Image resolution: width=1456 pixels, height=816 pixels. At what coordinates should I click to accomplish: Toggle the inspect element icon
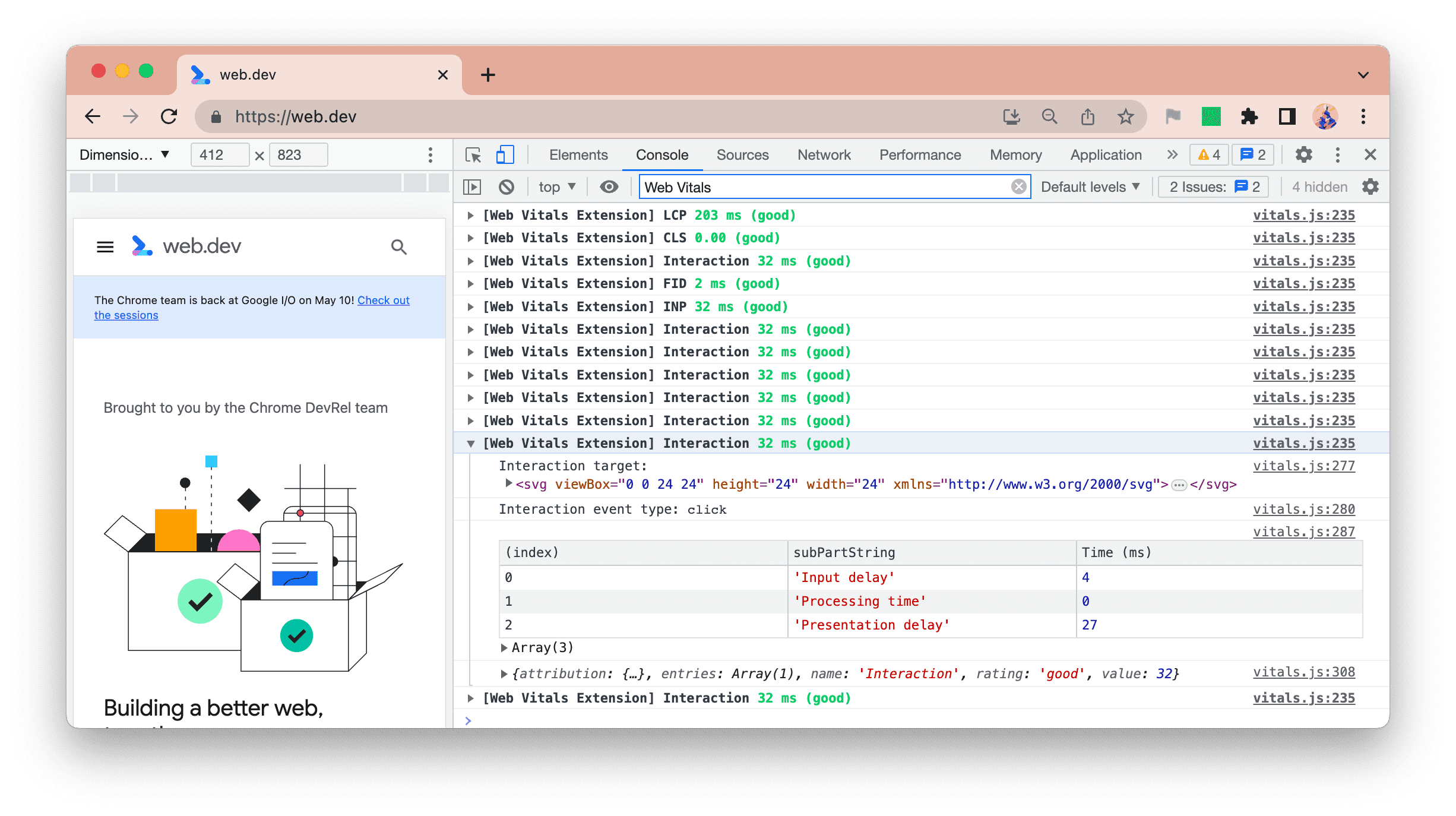point(473,154)
